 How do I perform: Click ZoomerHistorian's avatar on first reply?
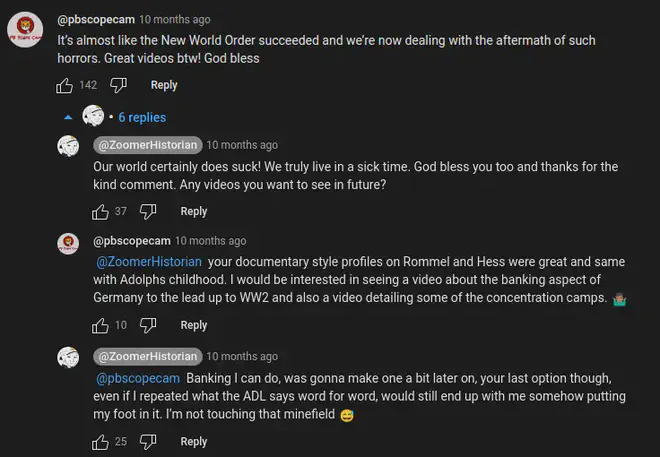tap(69, 147)
